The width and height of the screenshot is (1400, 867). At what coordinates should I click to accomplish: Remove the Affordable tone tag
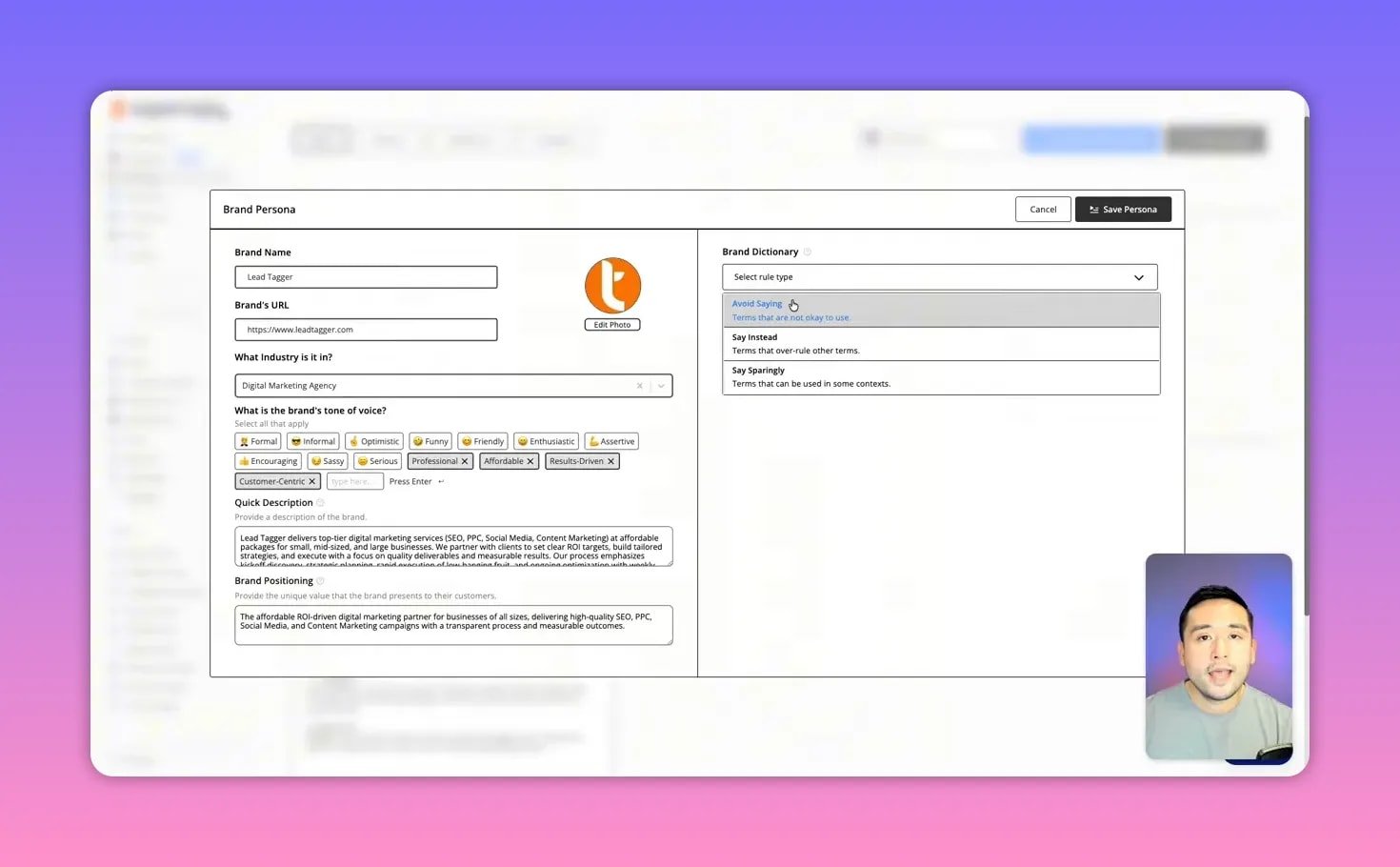coord(530,461)
